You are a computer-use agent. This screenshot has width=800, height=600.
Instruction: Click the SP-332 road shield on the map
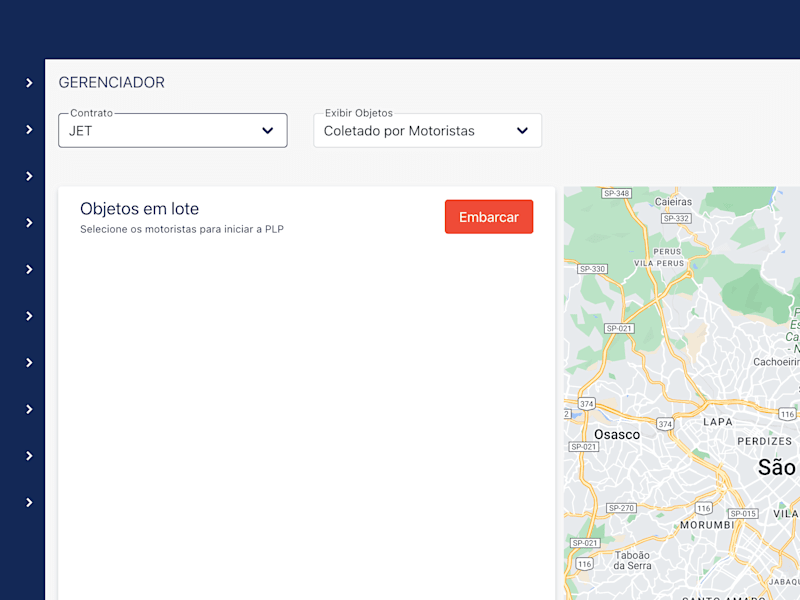tap(676, 218)
